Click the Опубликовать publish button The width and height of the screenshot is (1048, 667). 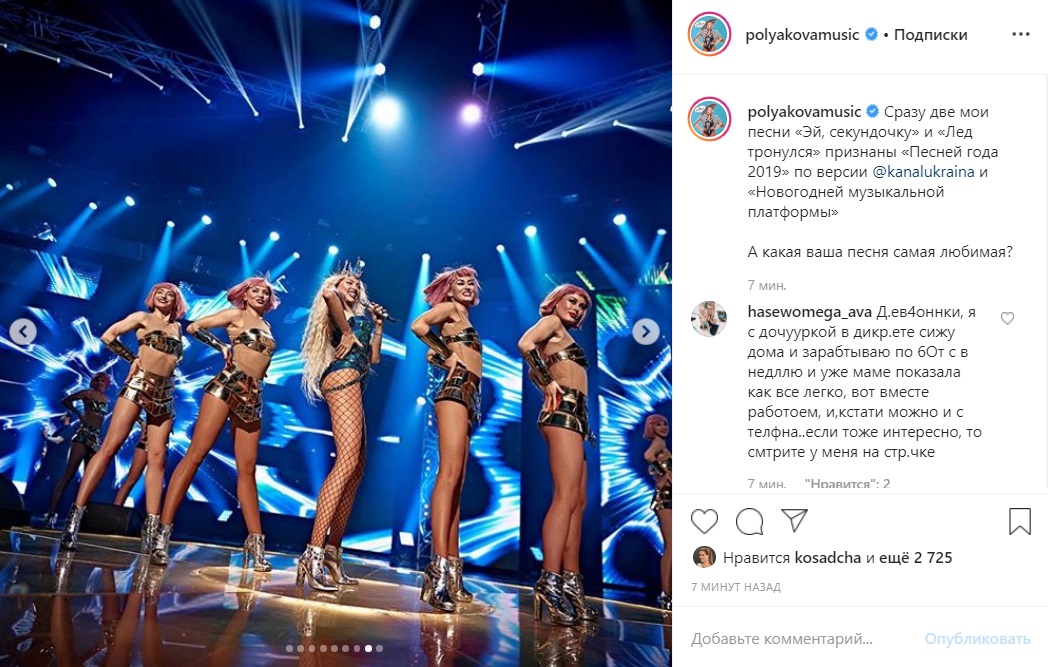pos(977,639)
